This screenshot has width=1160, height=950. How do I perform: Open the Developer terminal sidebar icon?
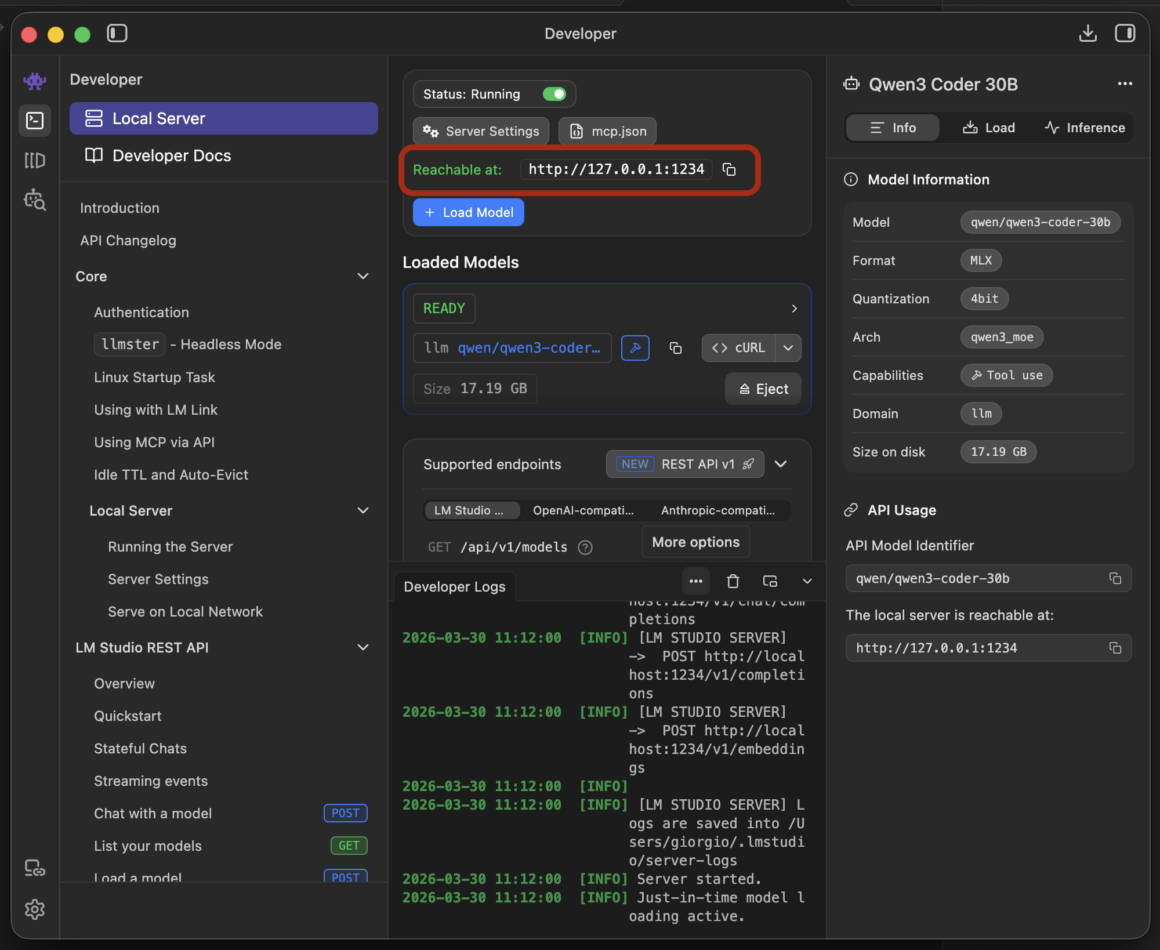coord(35,120)
